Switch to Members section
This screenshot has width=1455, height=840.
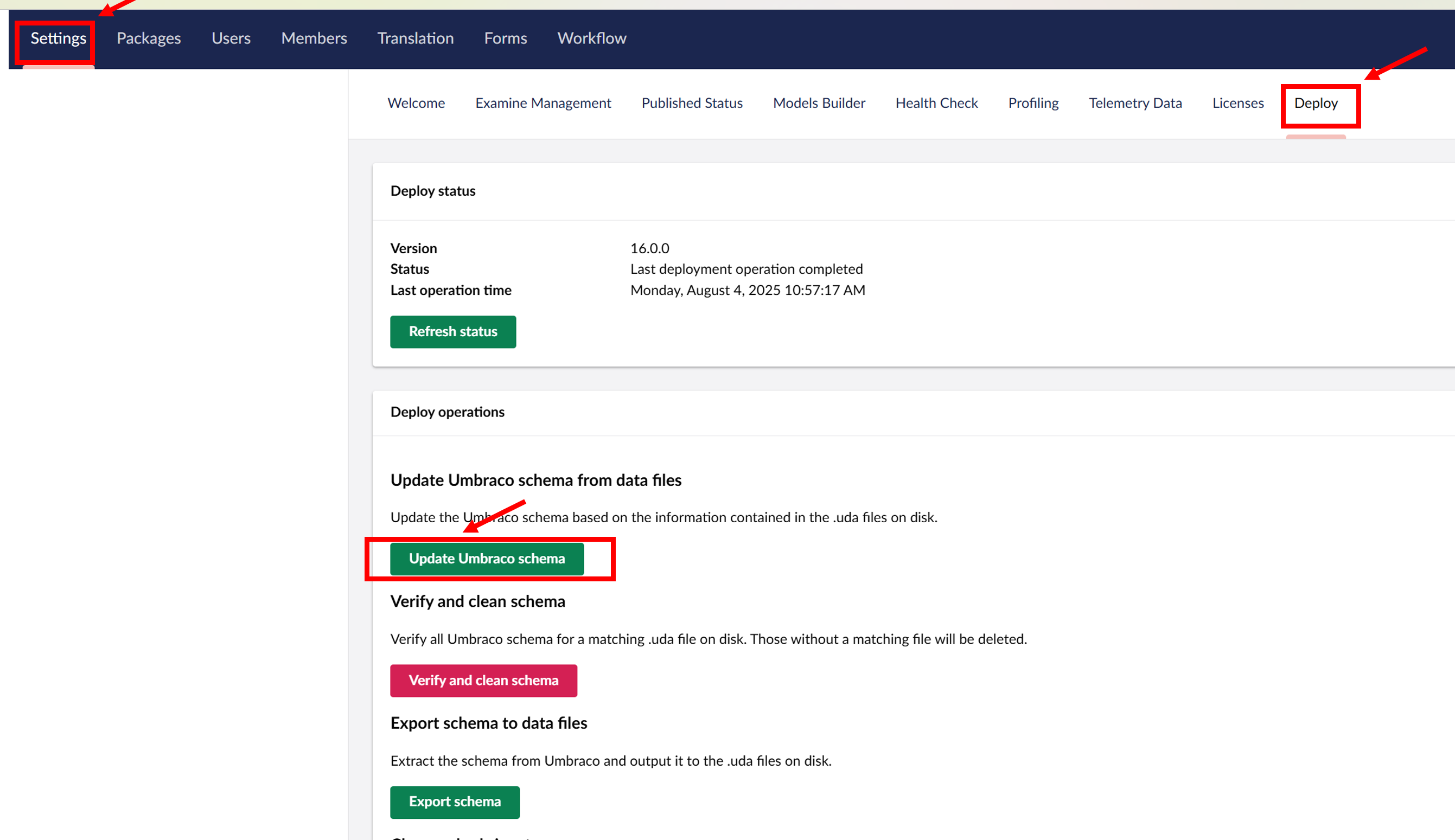click(314, 39)
